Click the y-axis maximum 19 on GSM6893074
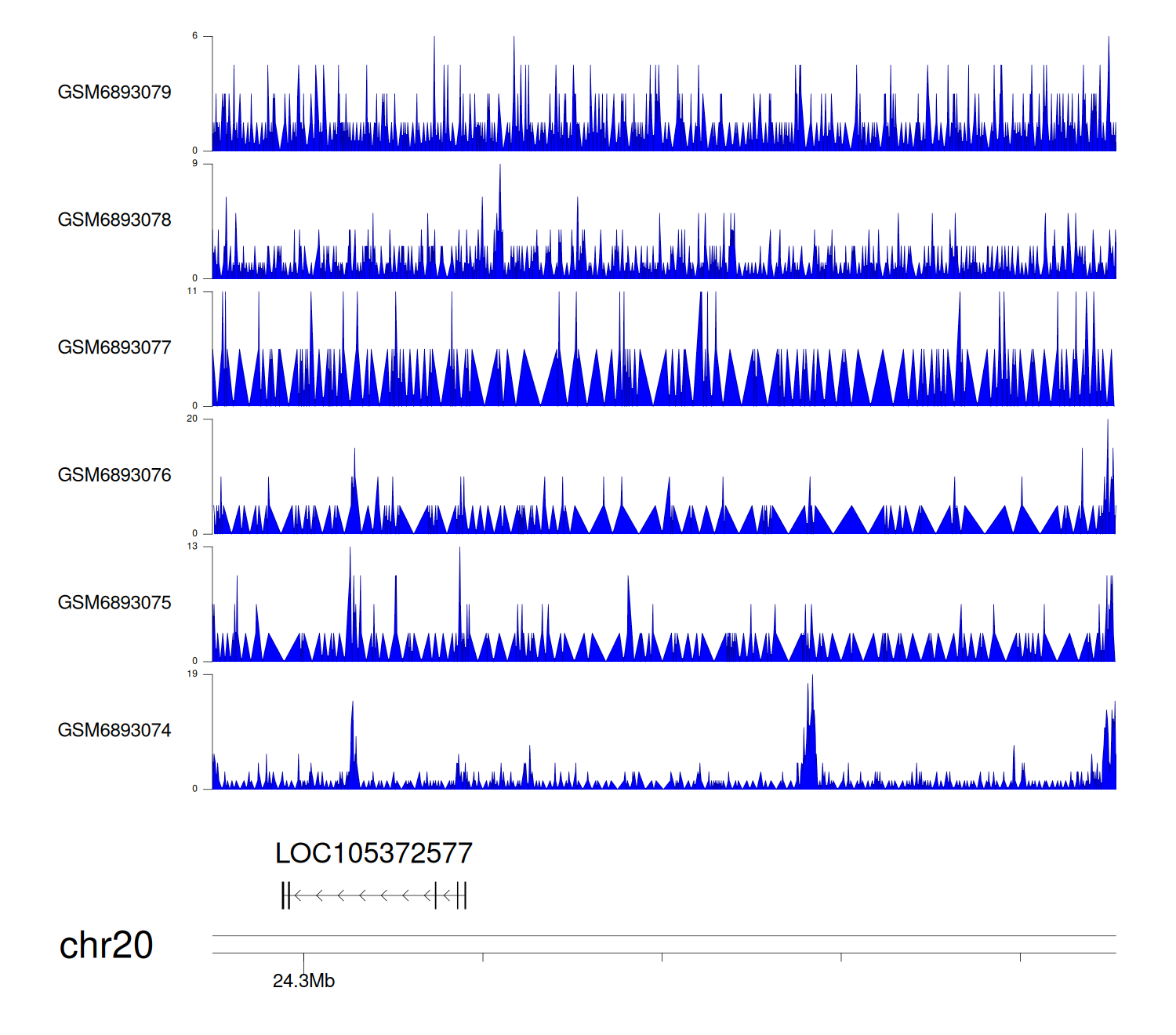 tap(192, 674)
